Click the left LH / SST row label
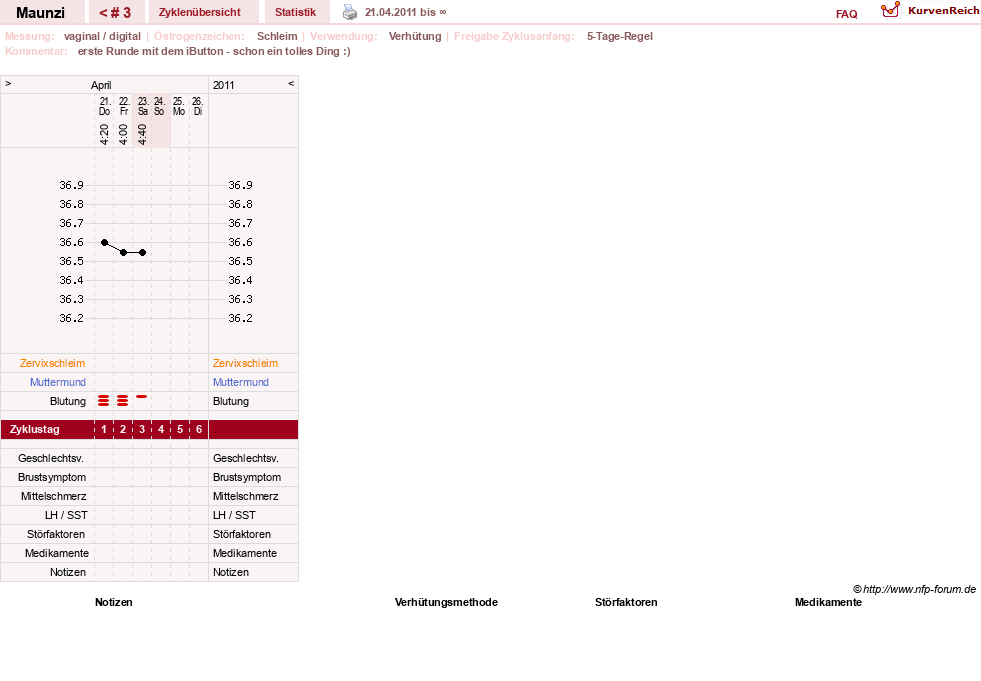This screenshot has height=681, width=981. click(66, 515)
